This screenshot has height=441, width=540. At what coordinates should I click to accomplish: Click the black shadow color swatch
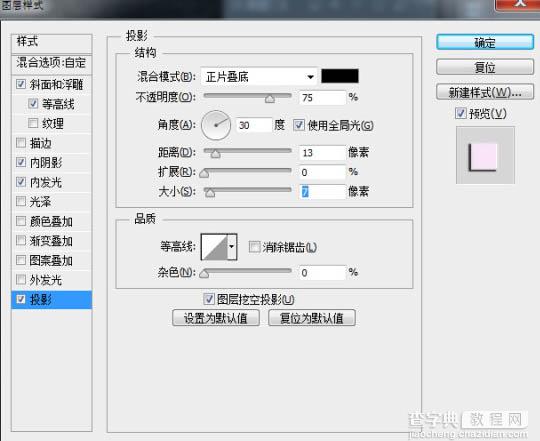coord(340,76)
